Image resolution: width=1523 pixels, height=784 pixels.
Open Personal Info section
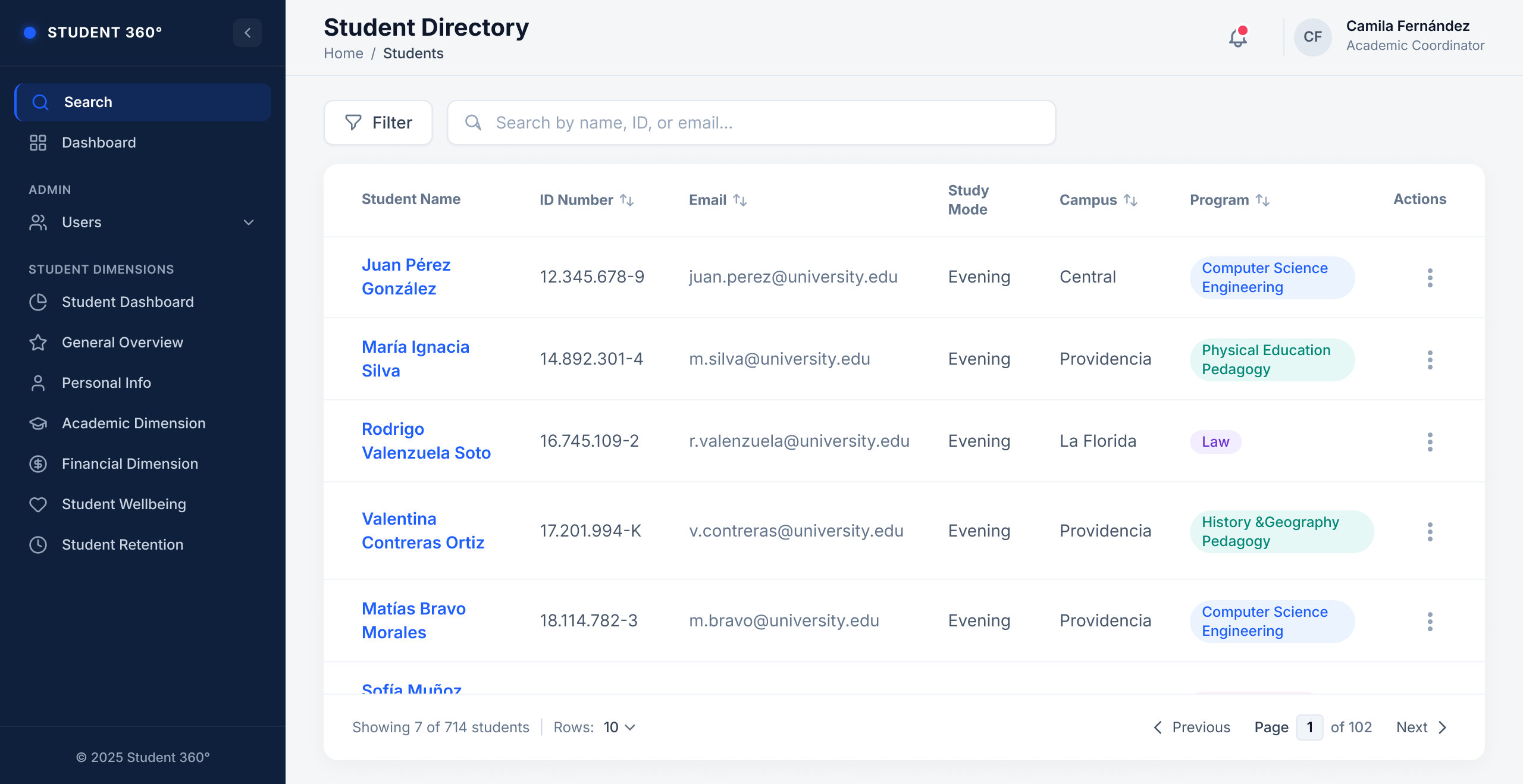tap(143, 383)
